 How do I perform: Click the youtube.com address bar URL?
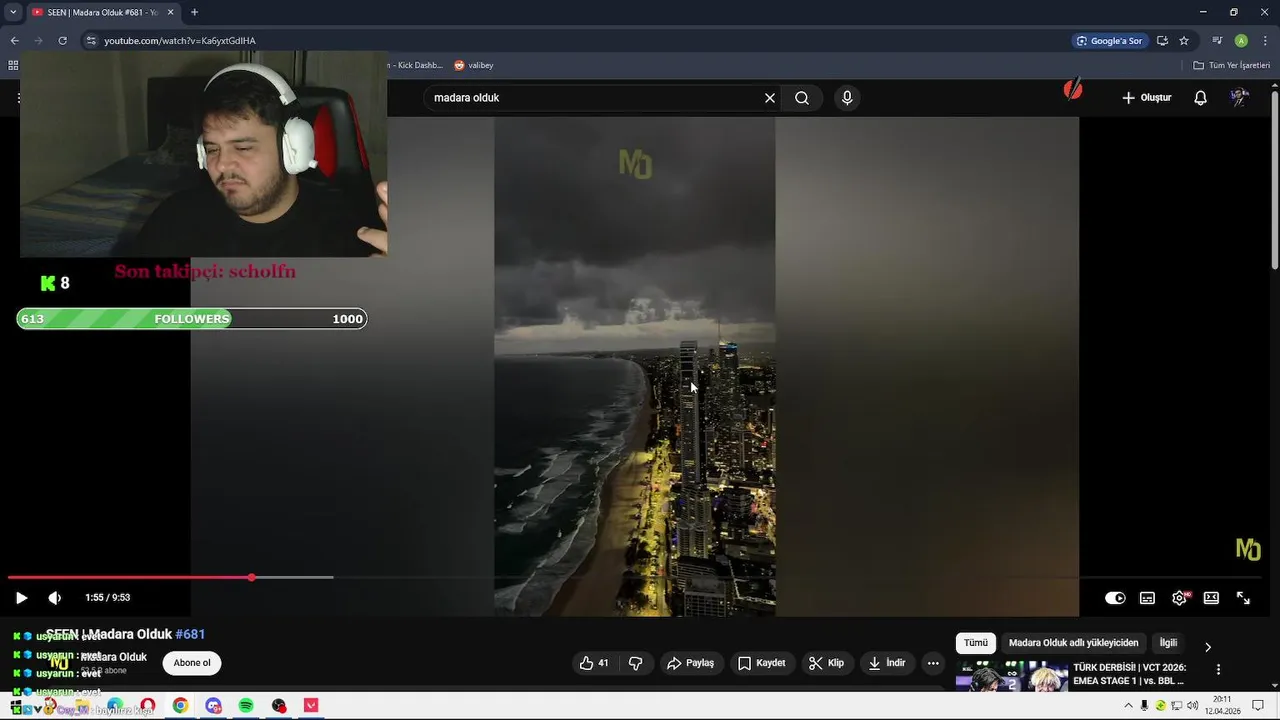pos(180,41)
